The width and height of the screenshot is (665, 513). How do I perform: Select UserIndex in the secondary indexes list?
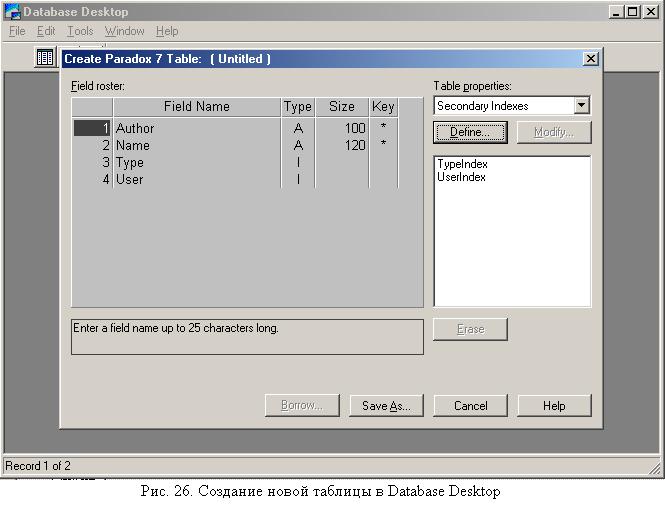[x=461, y=177]
